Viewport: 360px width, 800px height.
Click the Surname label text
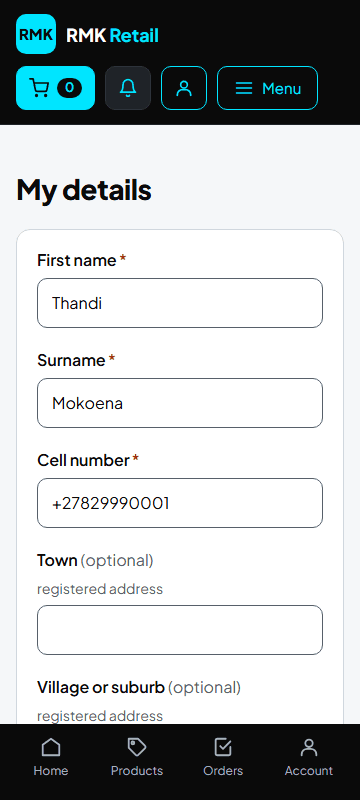click(x=71, y=360)
